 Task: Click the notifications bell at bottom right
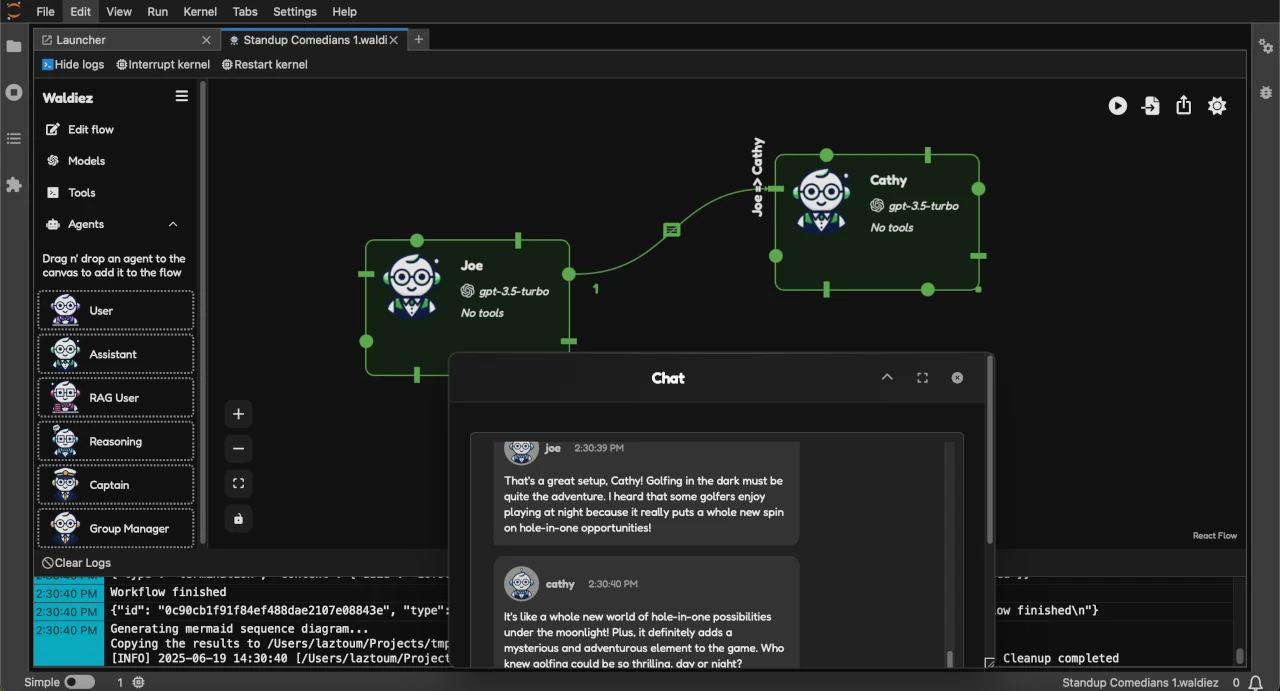tap(1257, 682)
